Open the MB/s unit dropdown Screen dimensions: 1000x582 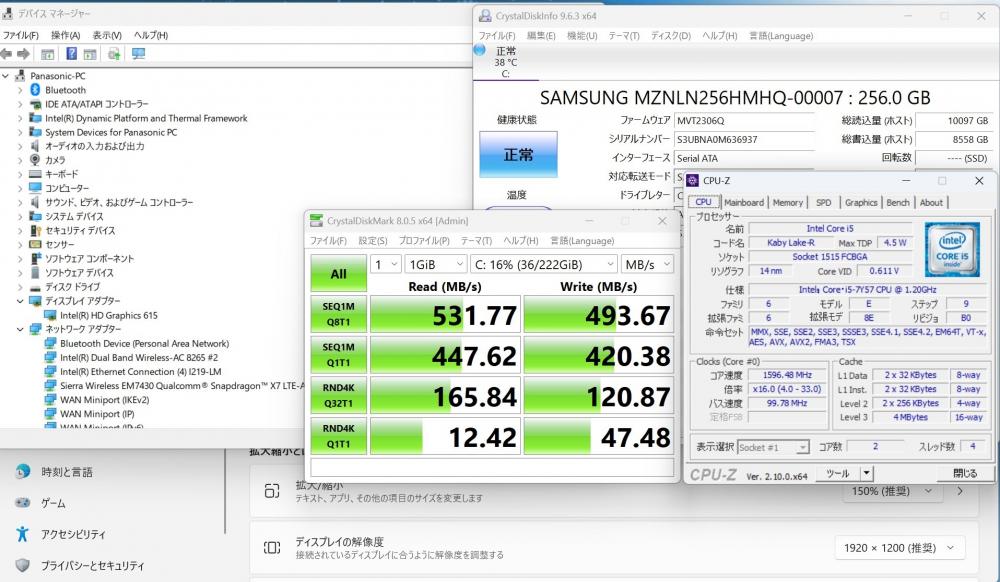648,264
